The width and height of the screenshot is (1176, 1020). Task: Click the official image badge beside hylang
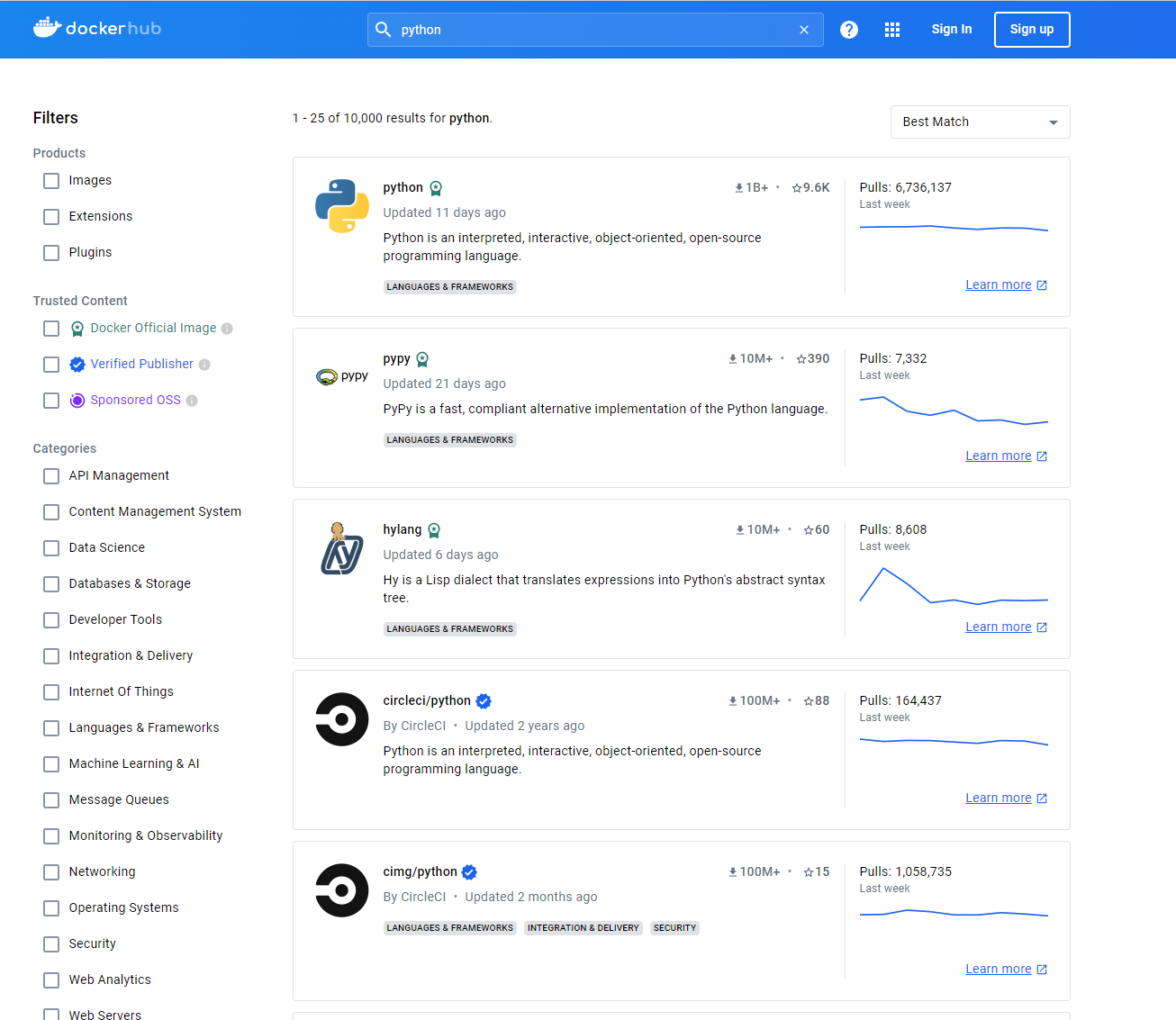[x=434, y=530]
